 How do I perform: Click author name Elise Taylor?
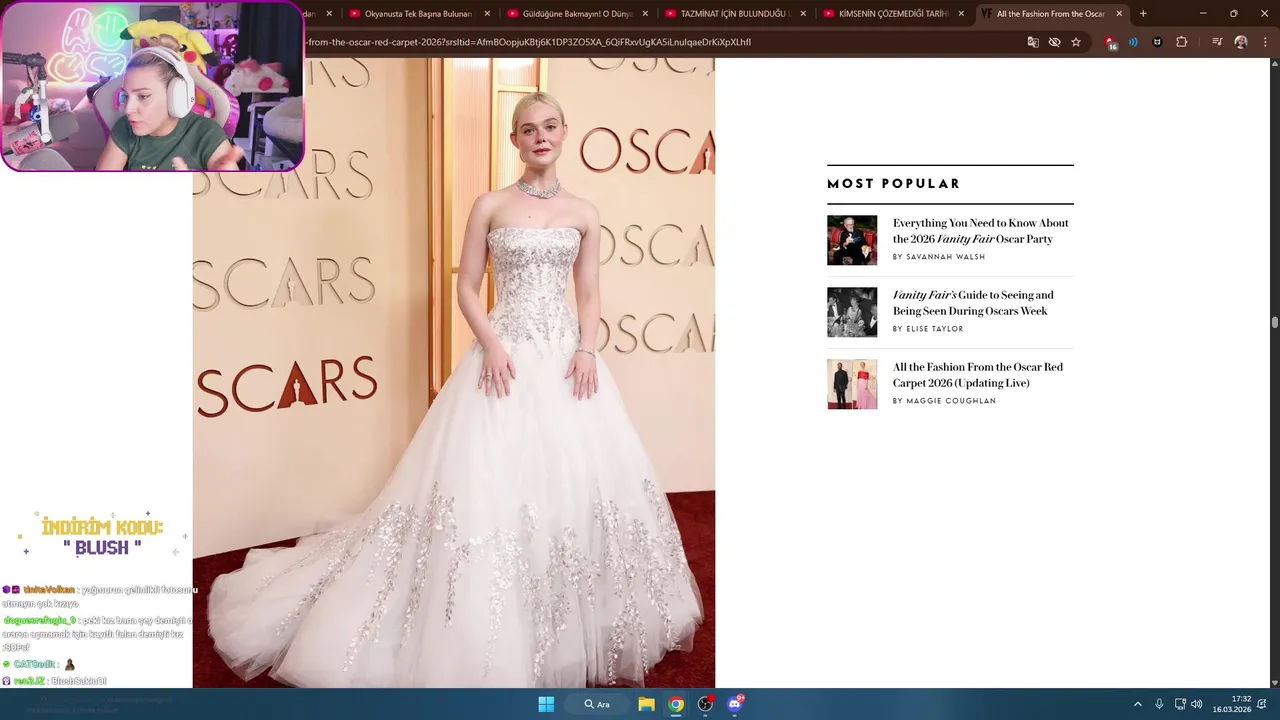click(x=935, y=329)
